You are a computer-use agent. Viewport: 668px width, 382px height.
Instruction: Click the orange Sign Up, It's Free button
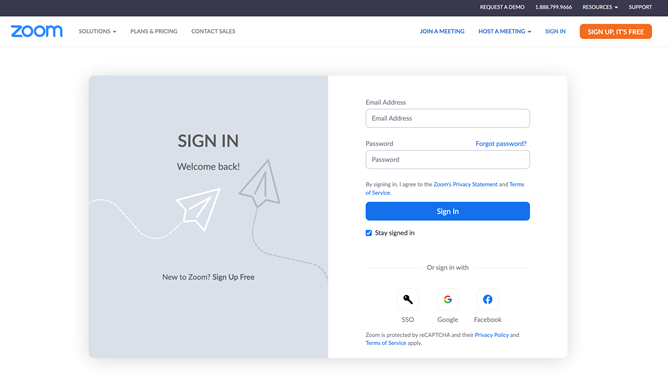[x=616, y=32]
